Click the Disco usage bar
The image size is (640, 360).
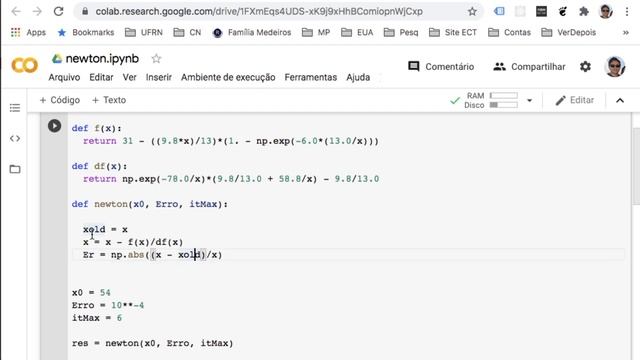504,105
